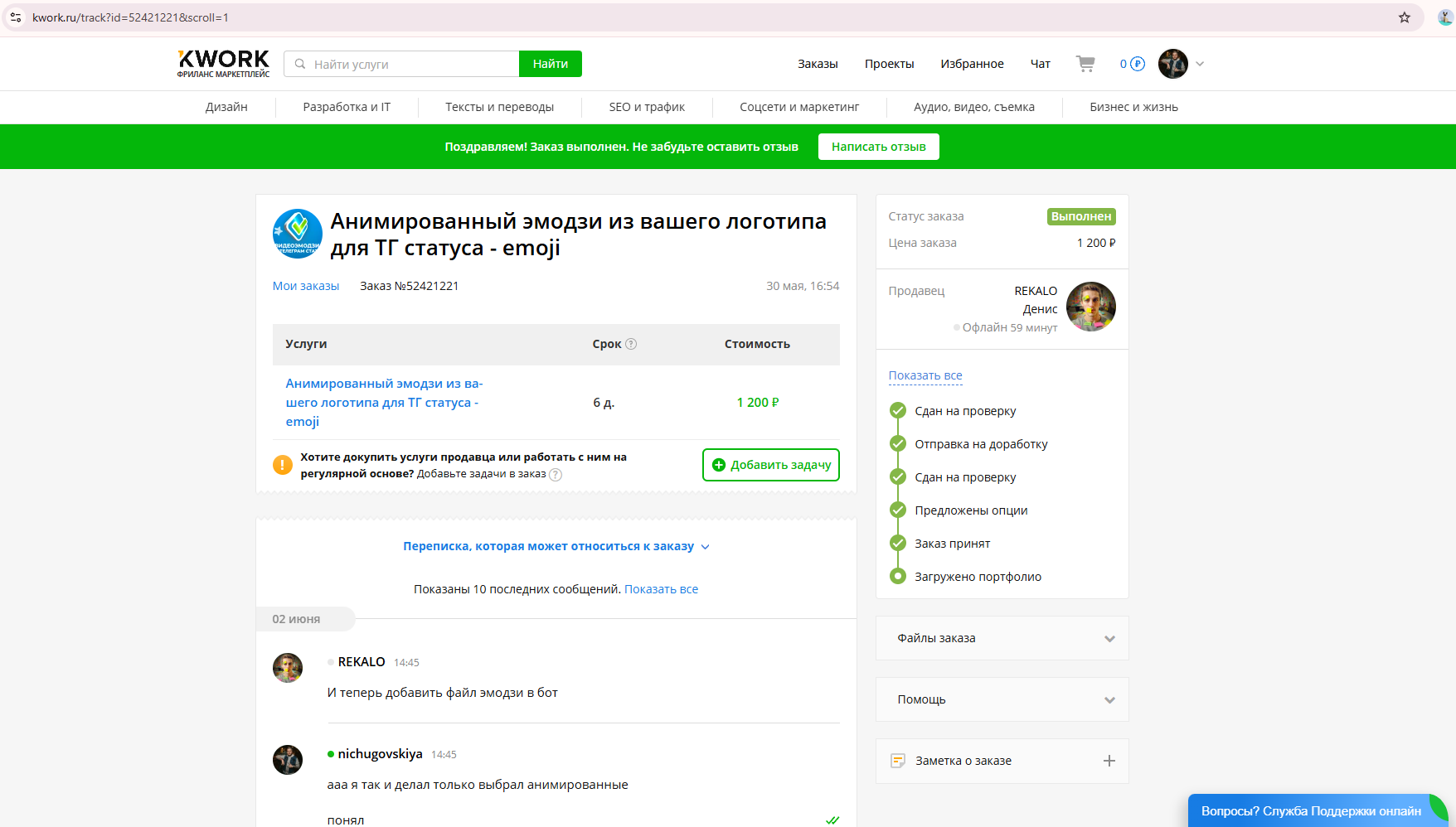Click the 'Выполнен' status badge
The width and height of the screenshot is (1456, 827).
click(1081, 216)
